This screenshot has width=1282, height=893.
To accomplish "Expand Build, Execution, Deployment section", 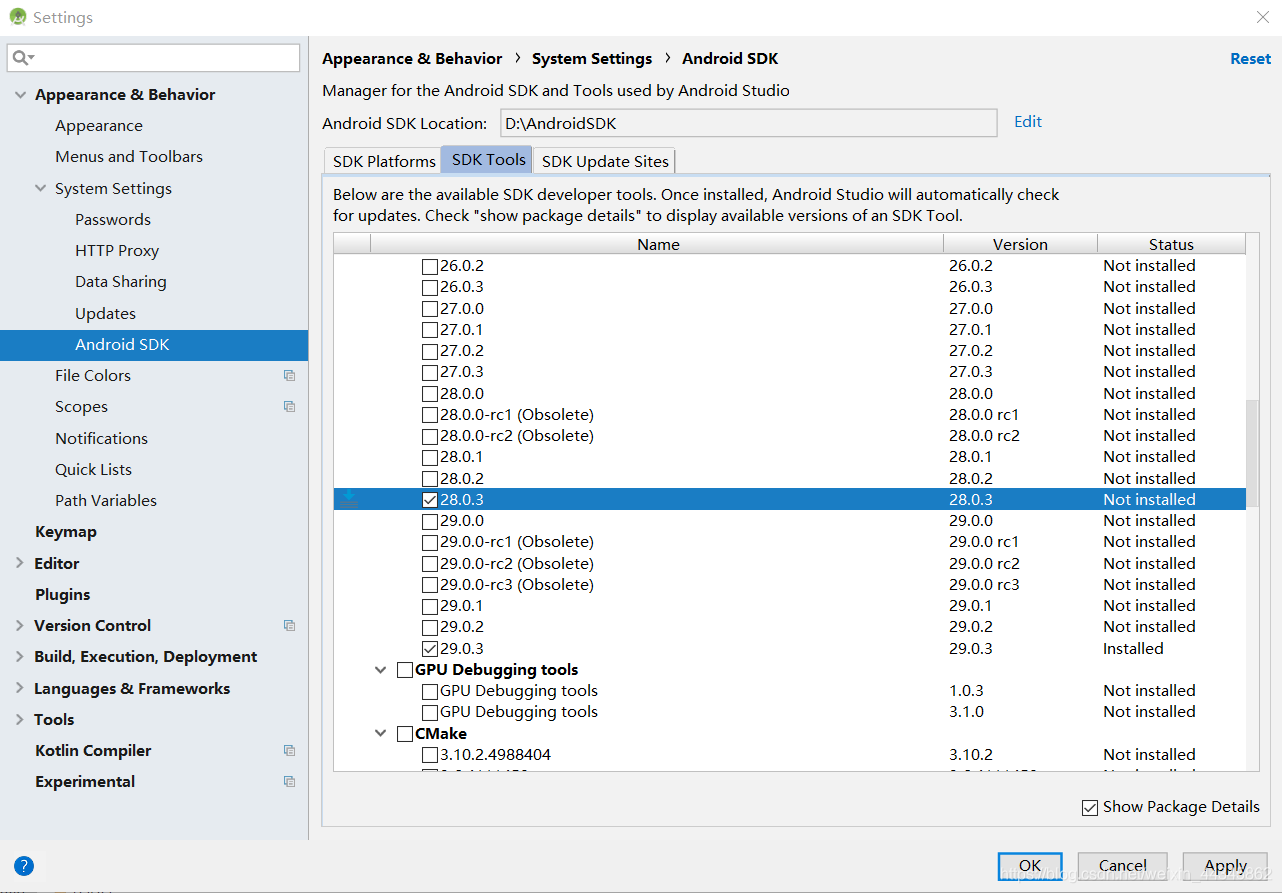I will [20, 656].
